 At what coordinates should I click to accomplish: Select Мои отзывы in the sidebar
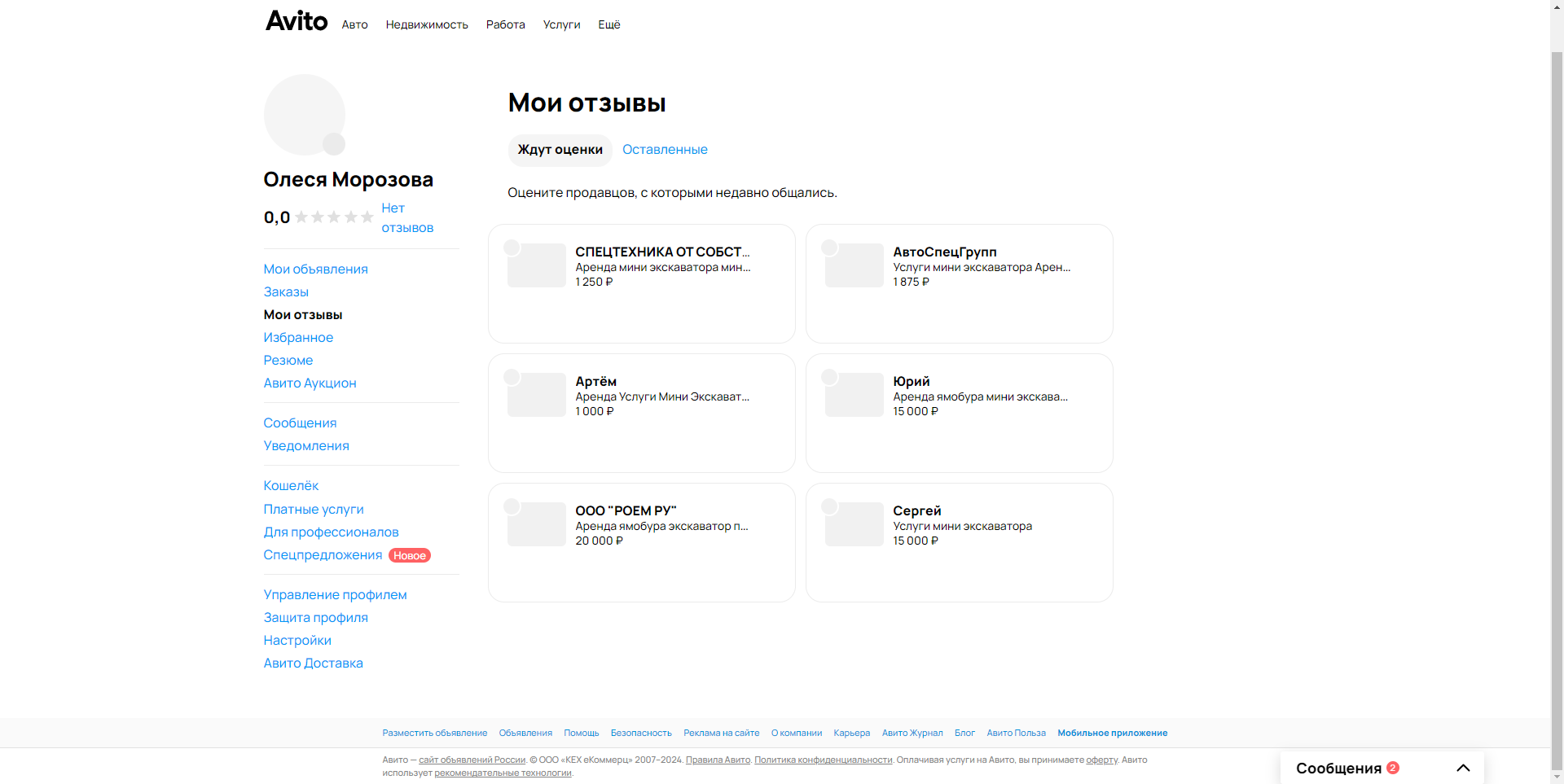tap(303, 315)
